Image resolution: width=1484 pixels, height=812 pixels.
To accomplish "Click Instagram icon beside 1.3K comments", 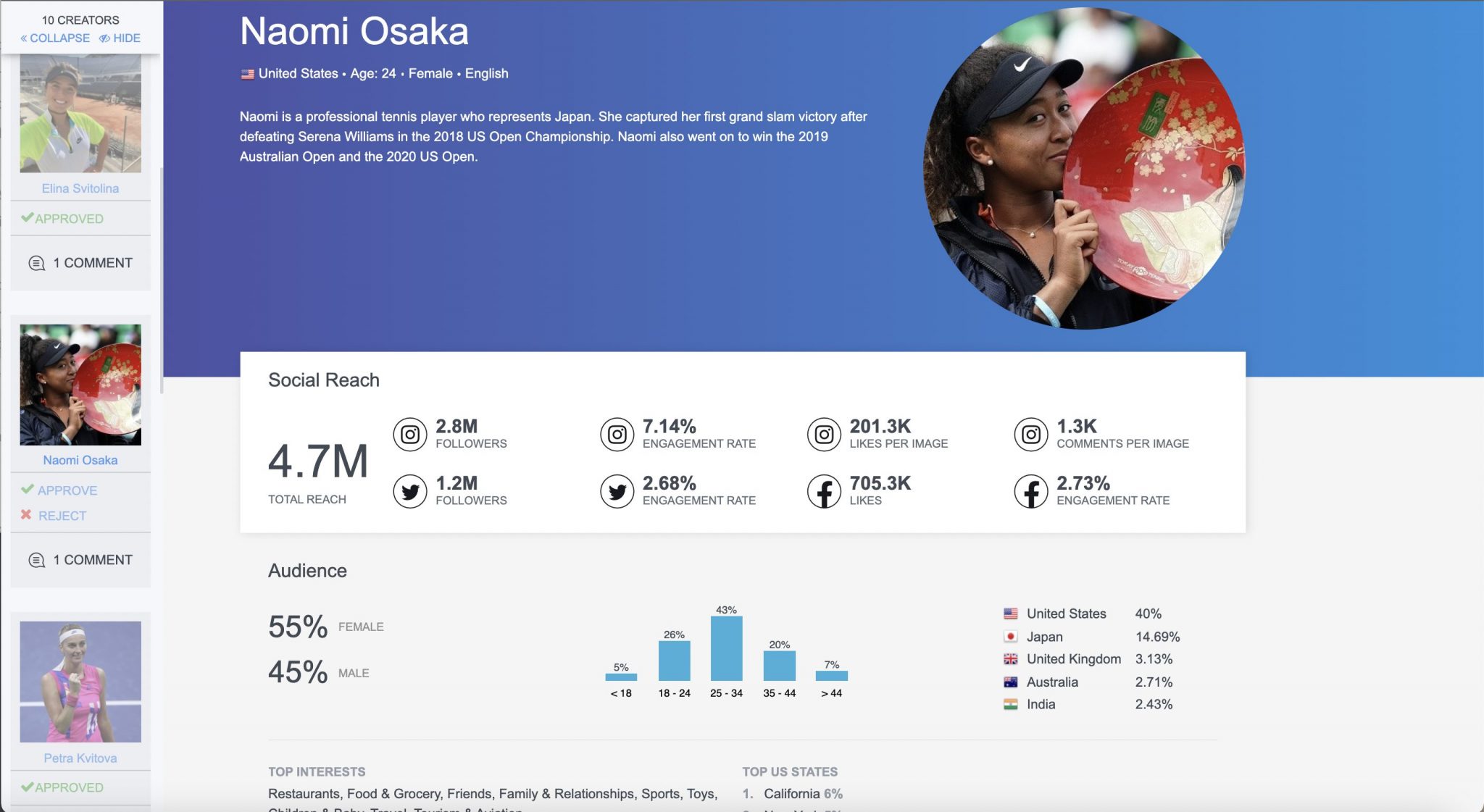I will [x=1030, y=435].
